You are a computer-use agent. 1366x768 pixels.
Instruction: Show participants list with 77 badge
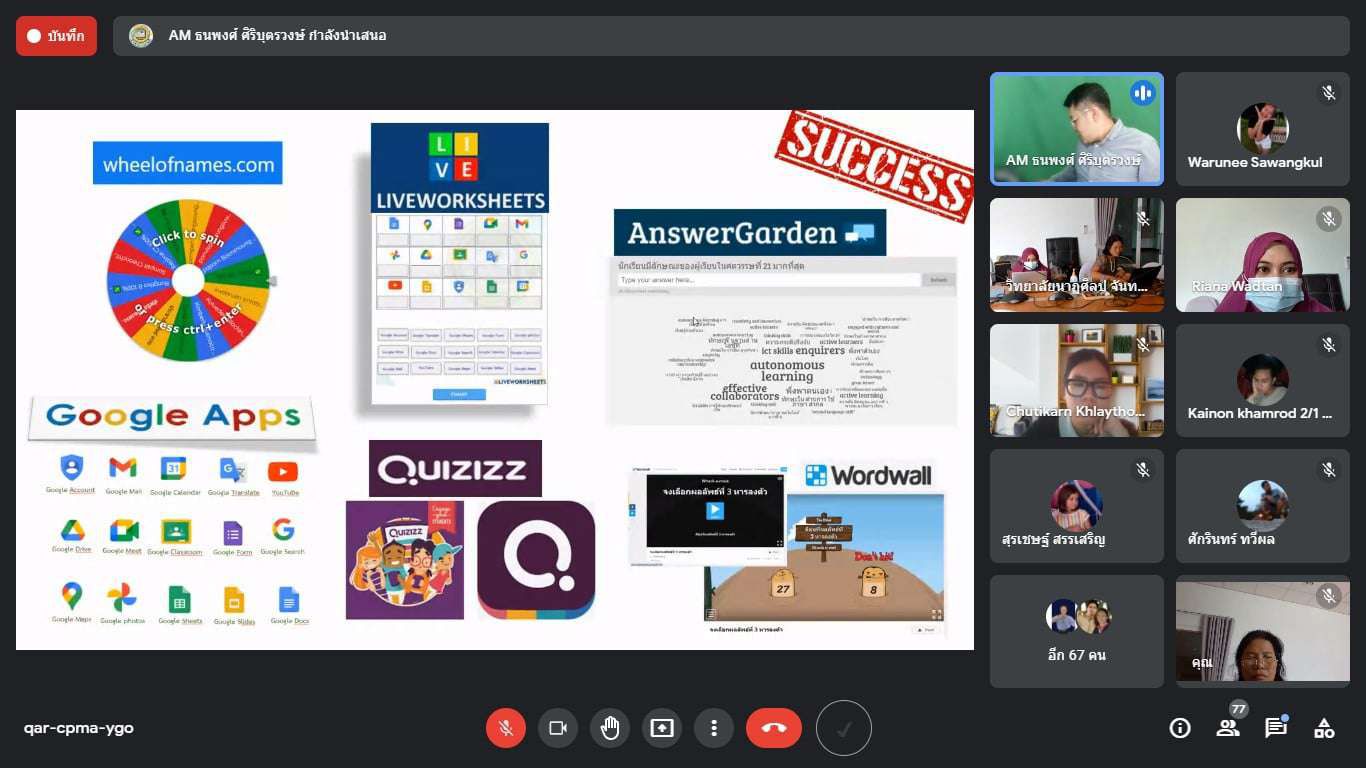coord(1228,728)
